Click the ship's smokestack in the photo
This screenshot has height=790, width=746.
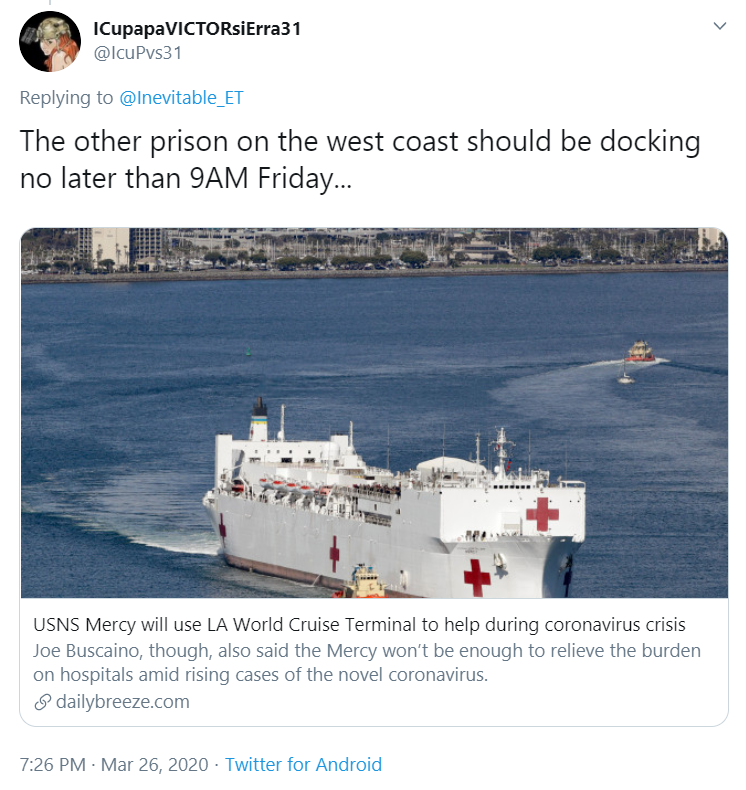(259, 419)
